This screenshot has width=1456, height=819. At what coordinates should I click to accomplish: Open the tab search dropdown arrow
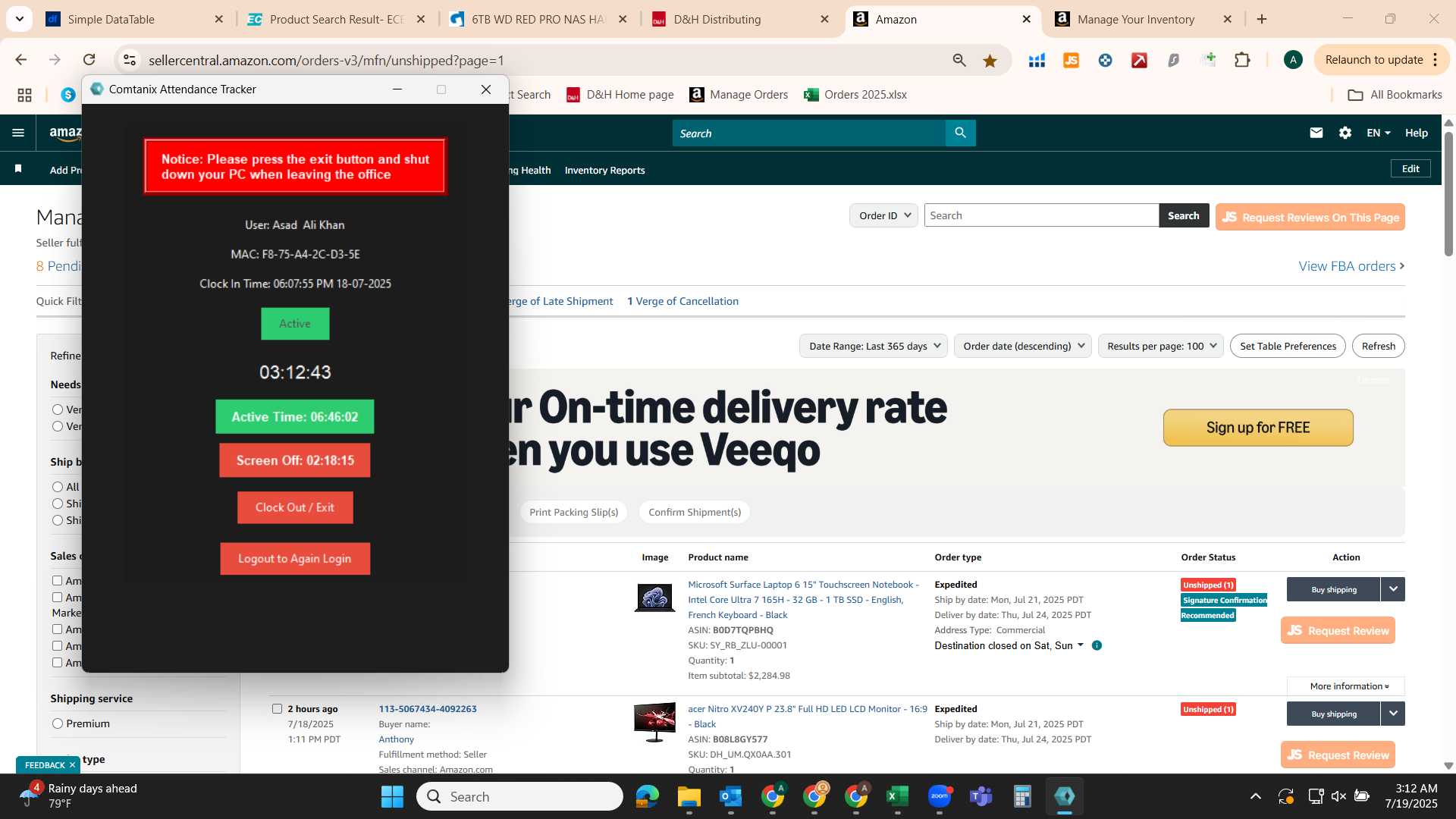pyautogui.click(x=19, y=19)
